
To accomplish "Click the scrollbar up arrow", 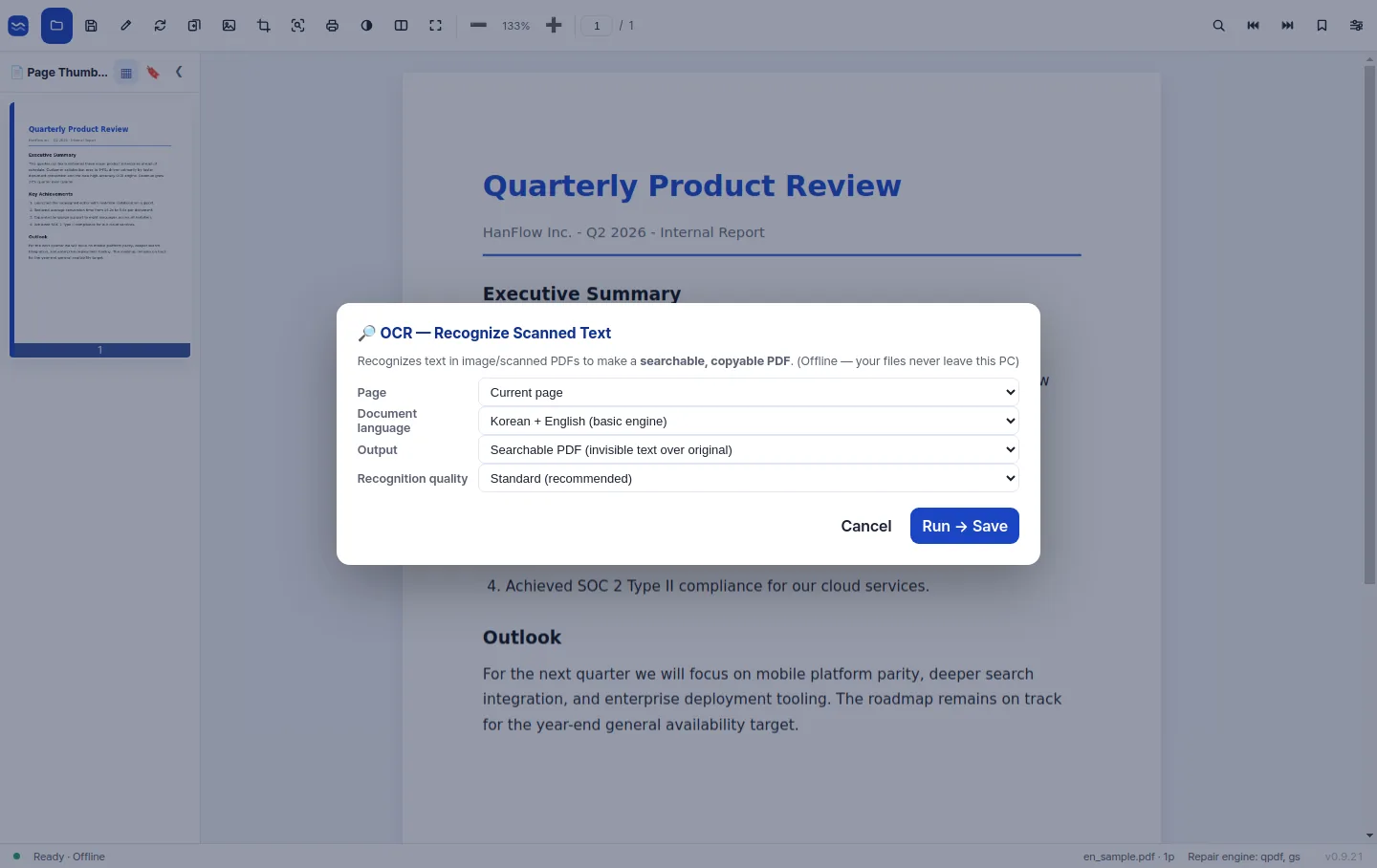I will pyautogui.click(x=1369, y=59).
